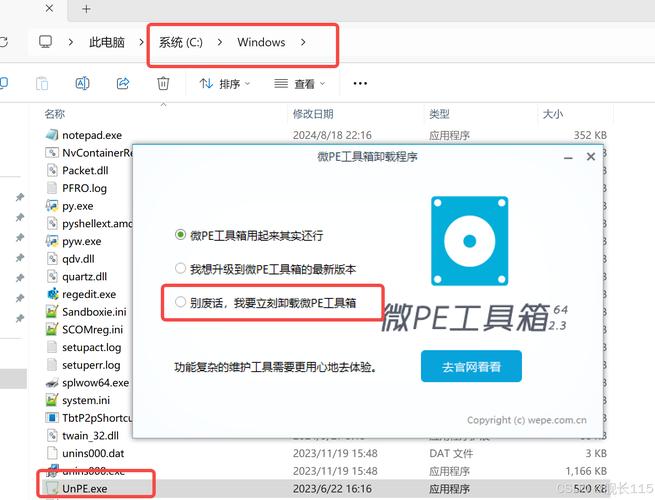The height and width of the screenshot is (500, 655).
Task: Expand chevron after 此电脑 breadcrumb
Action: coord(141,42)
